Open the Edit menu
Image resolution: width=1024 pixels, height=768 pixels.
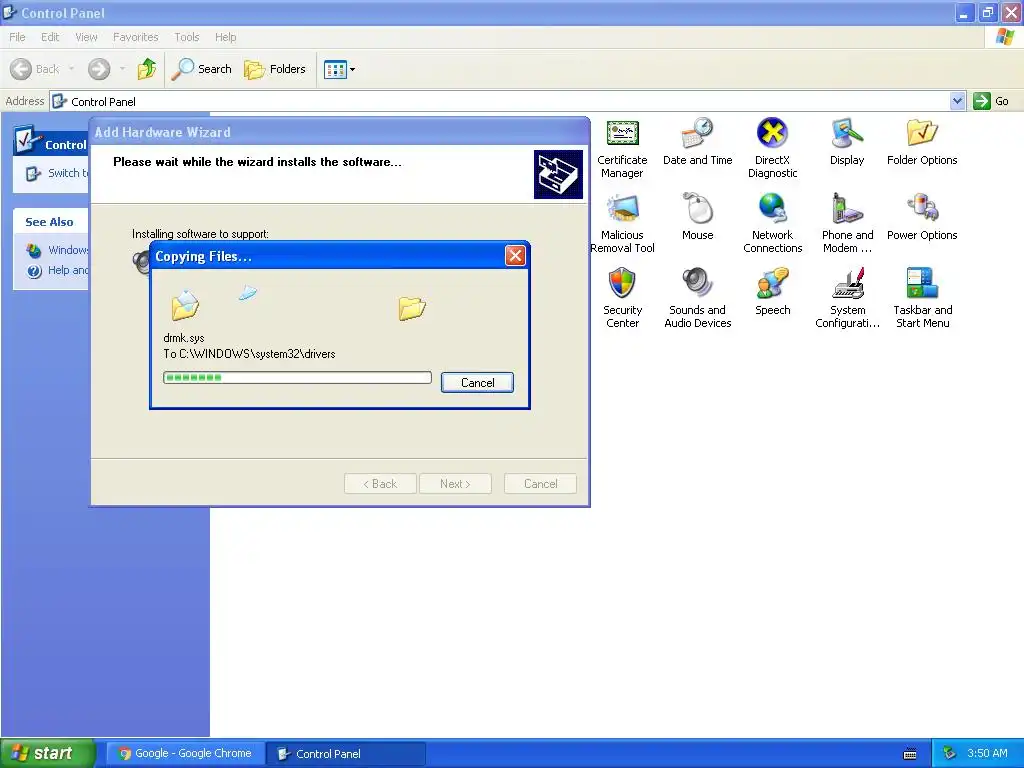(x=50, y=37)
